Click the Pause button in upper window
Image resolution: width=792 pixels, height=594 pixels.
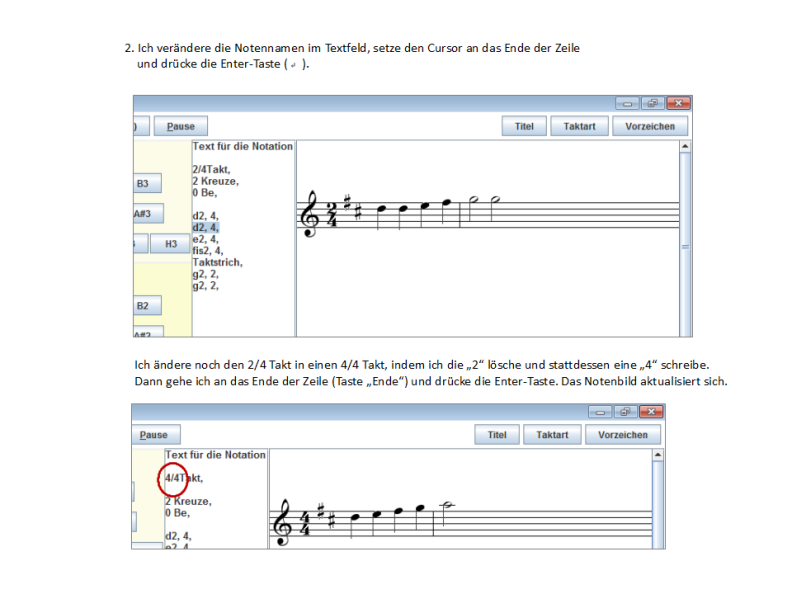pos(180,127)
